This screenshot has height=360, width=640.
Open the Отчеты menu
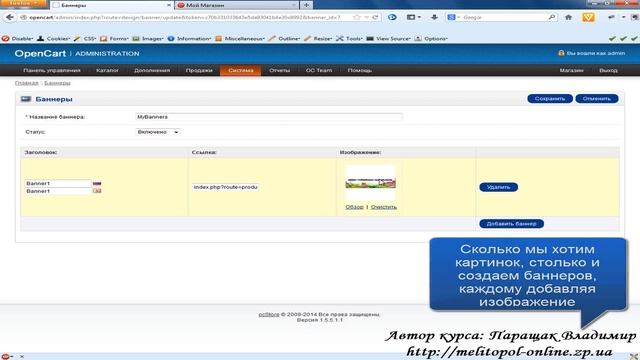(x=280, y=70)
